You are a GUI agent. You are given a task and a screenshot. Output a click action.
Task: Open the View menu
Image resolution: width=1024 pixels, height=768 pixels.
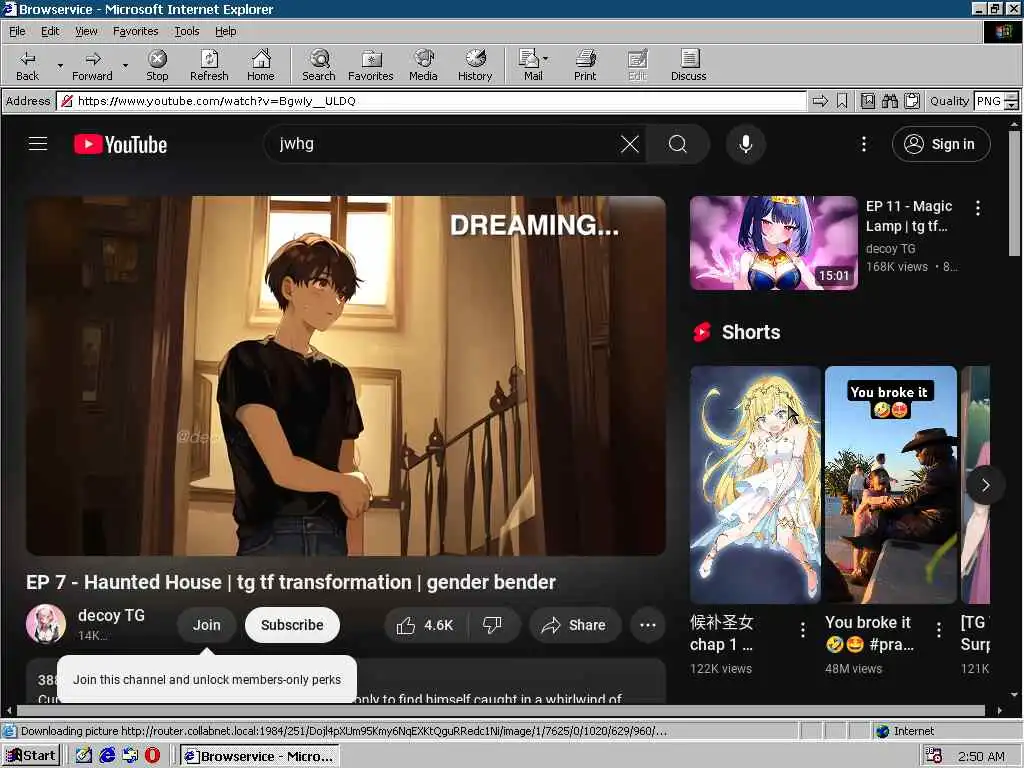[x=86, y=31]
